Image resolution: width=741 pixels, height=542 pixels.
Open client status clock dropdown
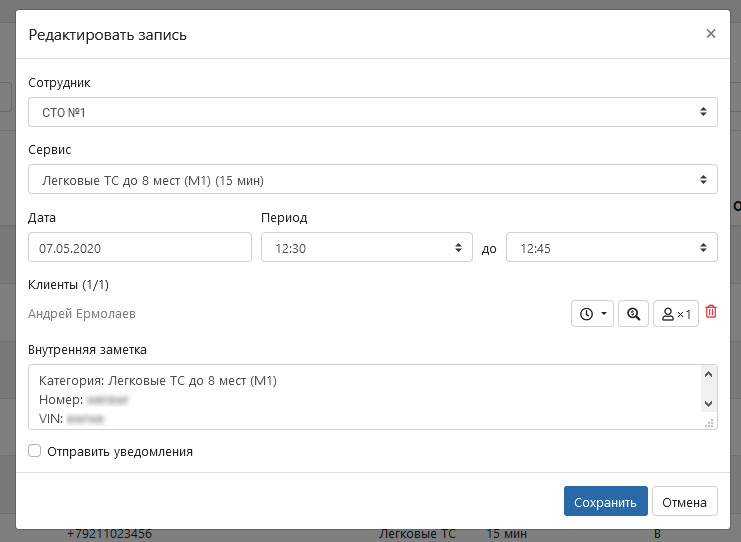[592, 314]
